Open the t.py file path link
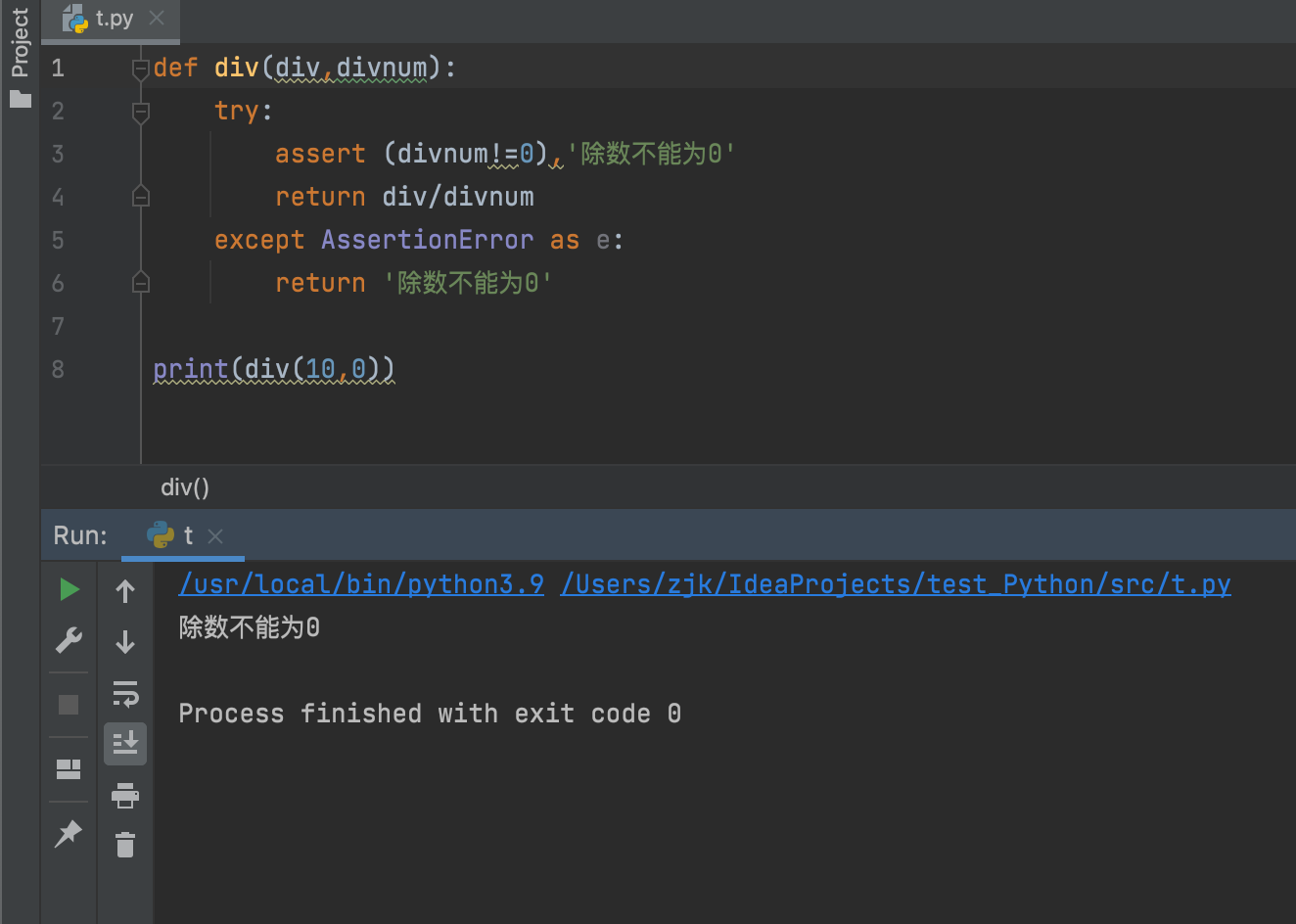The height and width of the screenshot is (924, 1296). pyautogui.click(x=896, y=584)
